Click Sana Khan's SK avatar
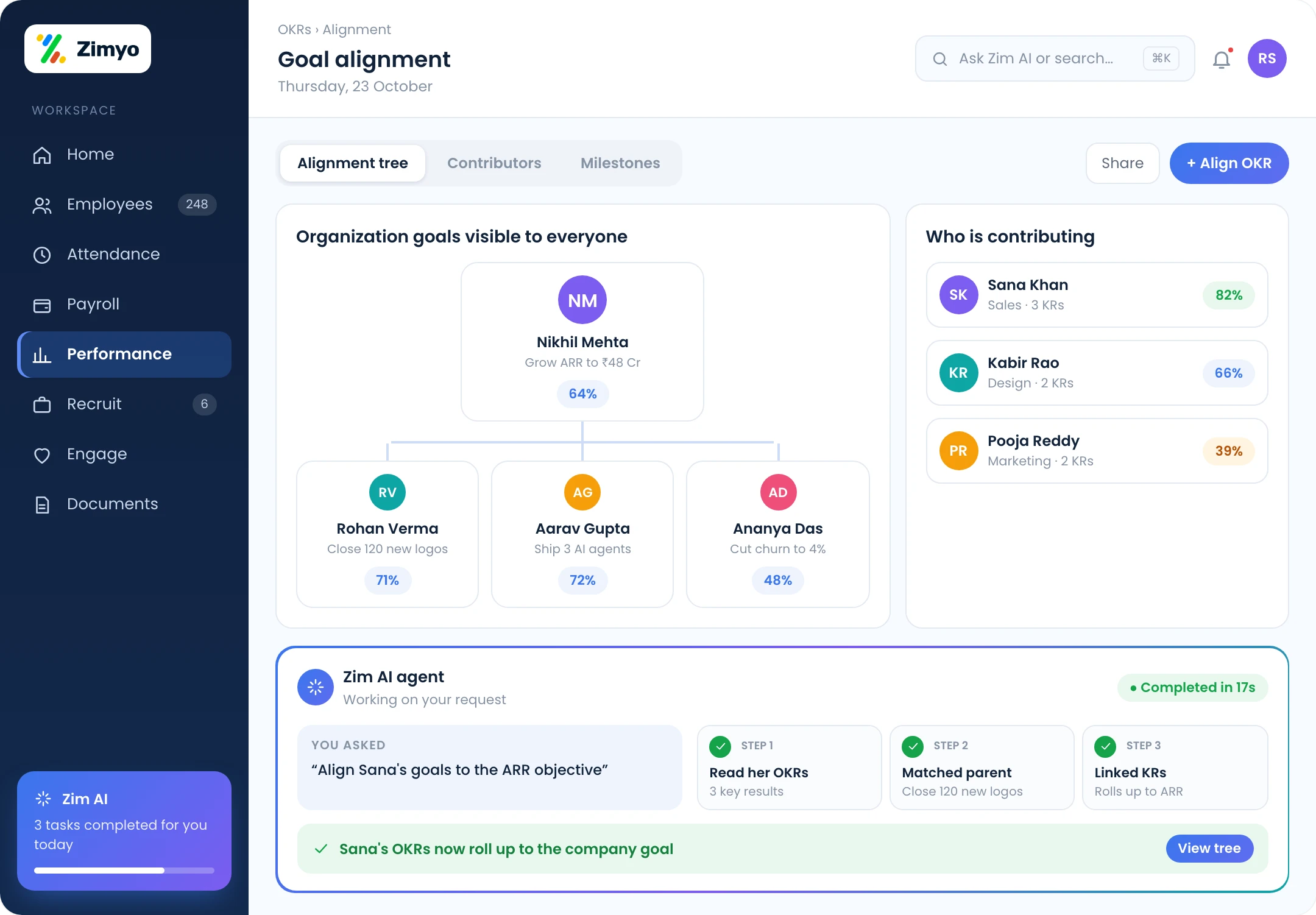 (958, 295)
